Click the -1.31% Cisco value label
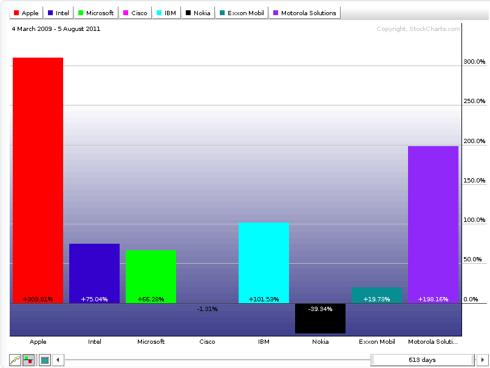Viewport: 490px width, 368px height. pyautogui.click(x=207, y=309)
